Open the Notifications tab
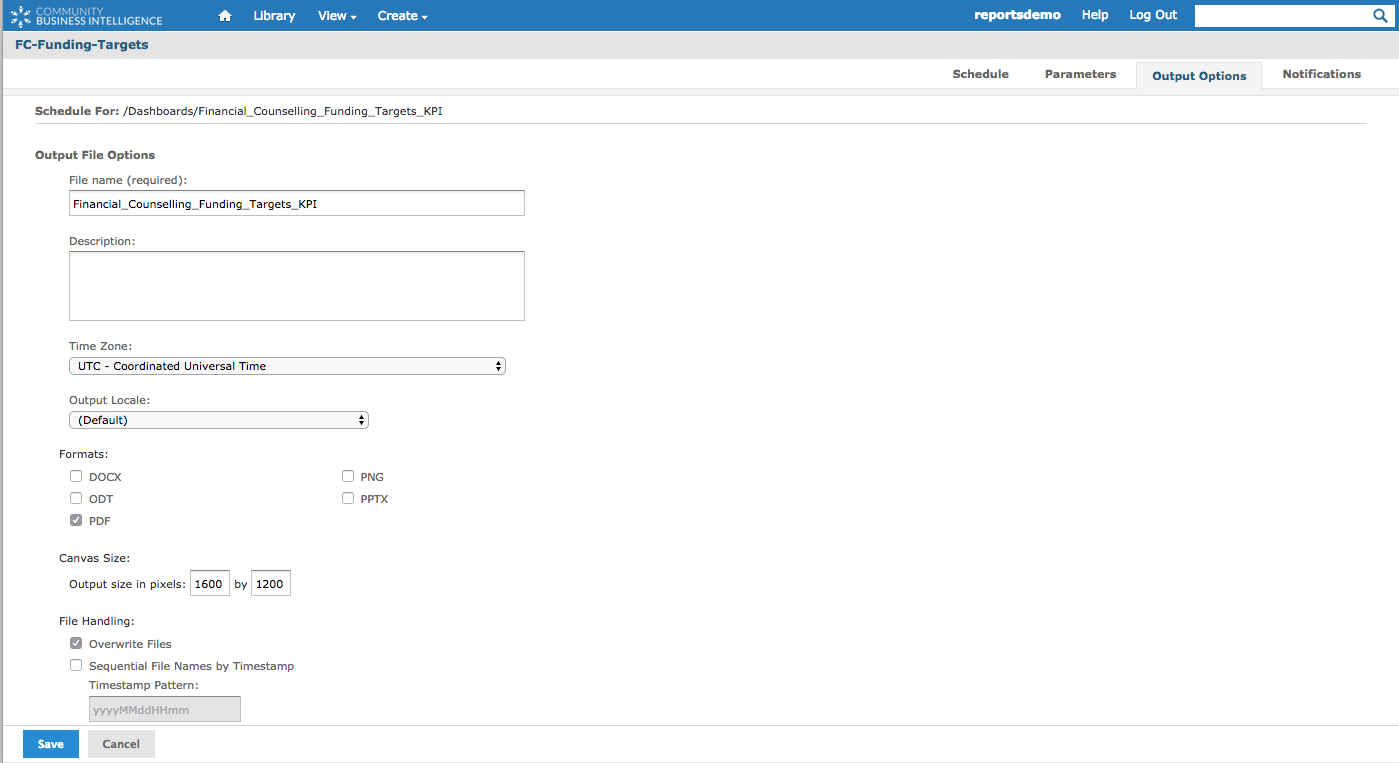Image resolution: width=1399 pixels, height=763 pixels. point(1321,74)
